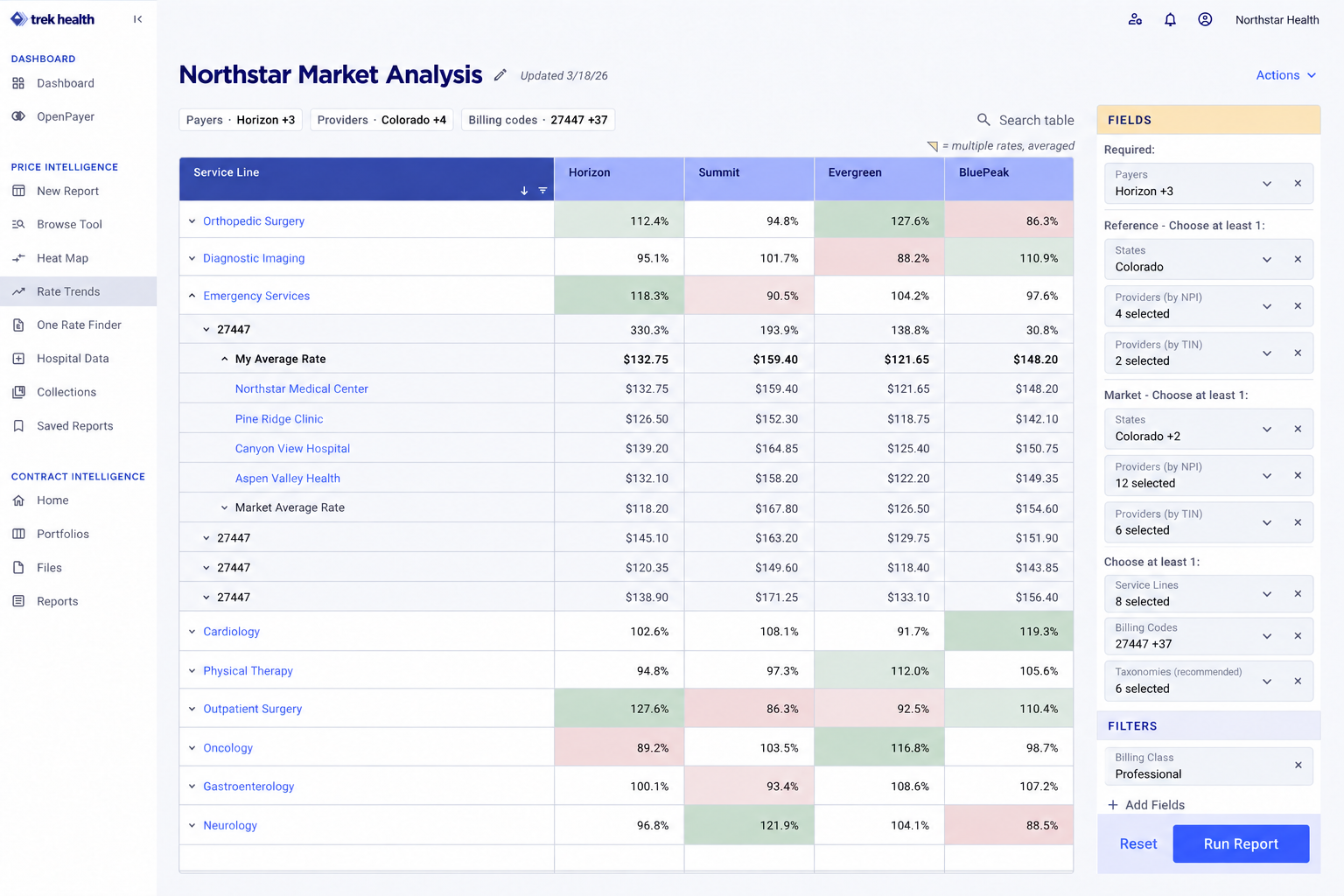The height and width of the screenshot is (896, 1344).
Task: Click the Run Report button
Action: pos(1241,843)
